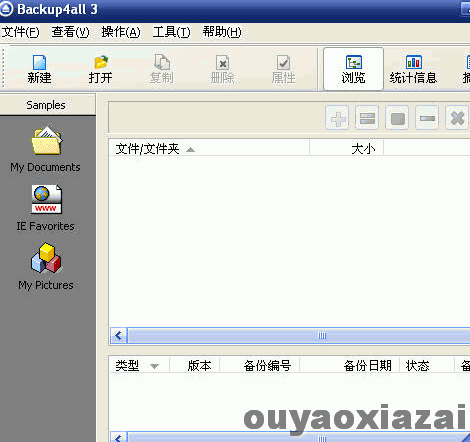Click the two-bar icon next to the plus
This screenshot has width=470, height=442.
tap(367, 118)
